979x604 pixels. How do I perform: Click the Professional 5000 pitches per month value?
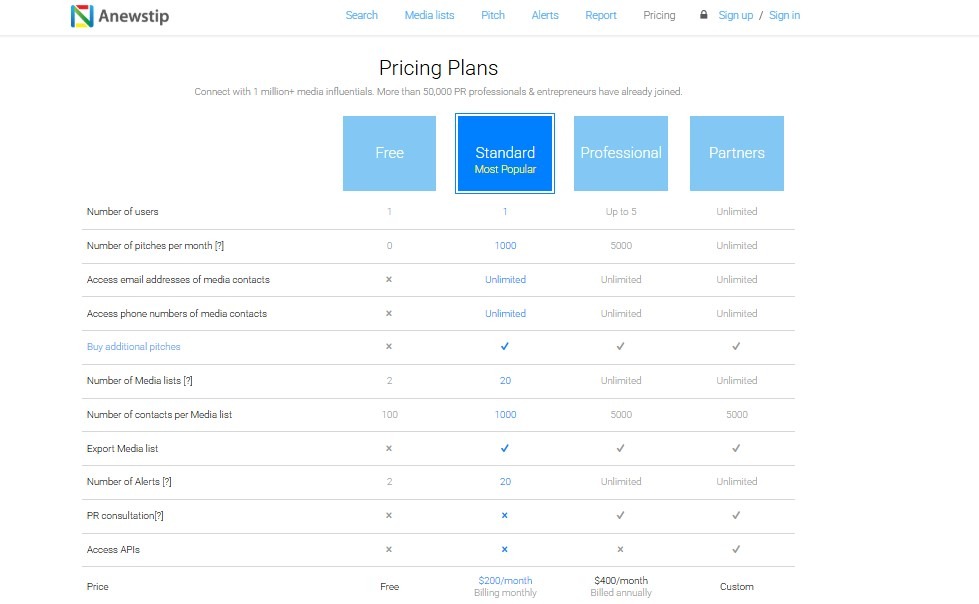[x=621, y=245]
